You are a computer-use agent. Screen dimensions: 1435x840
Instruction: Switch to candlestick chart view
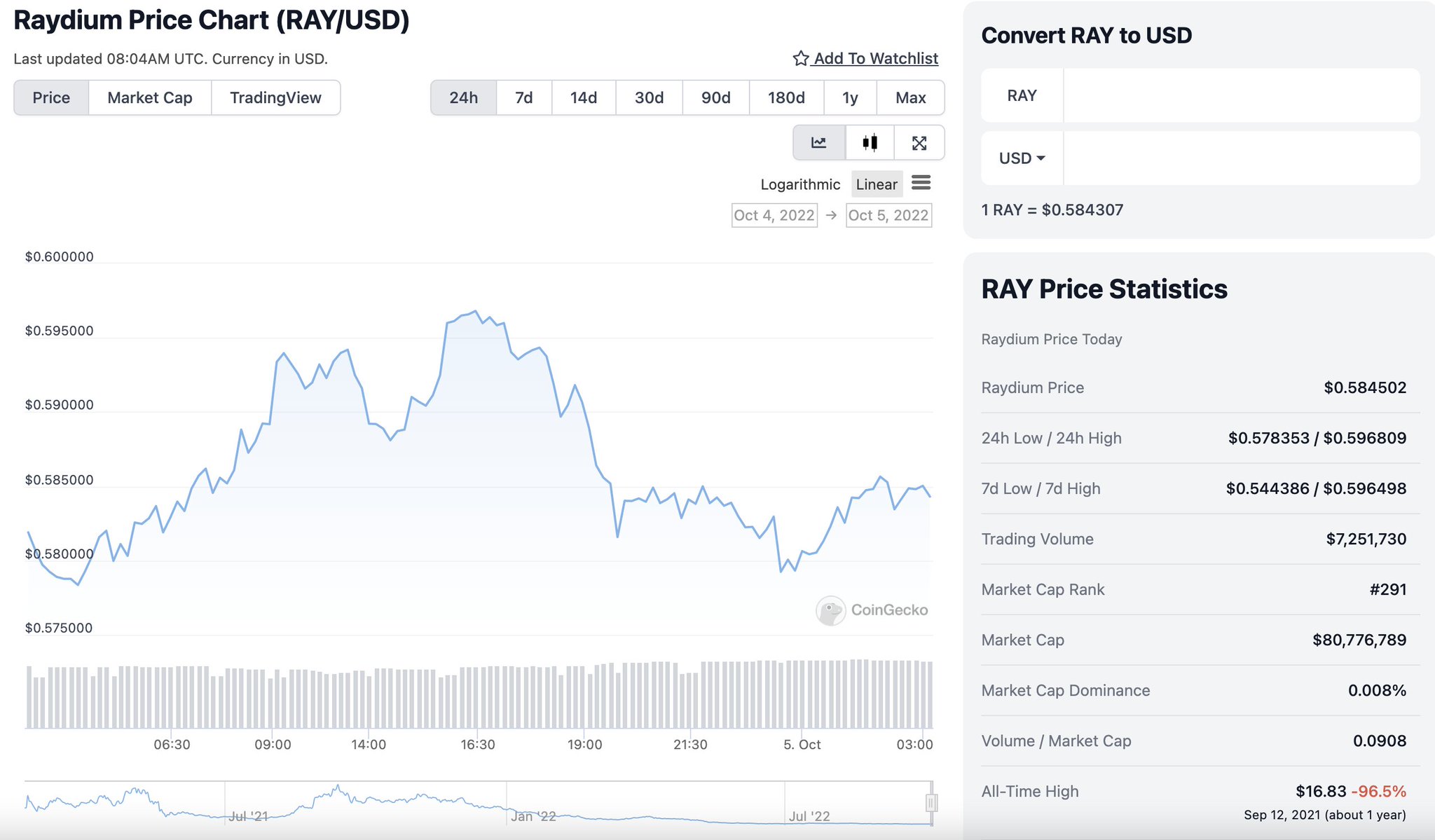tap(870, 143)
